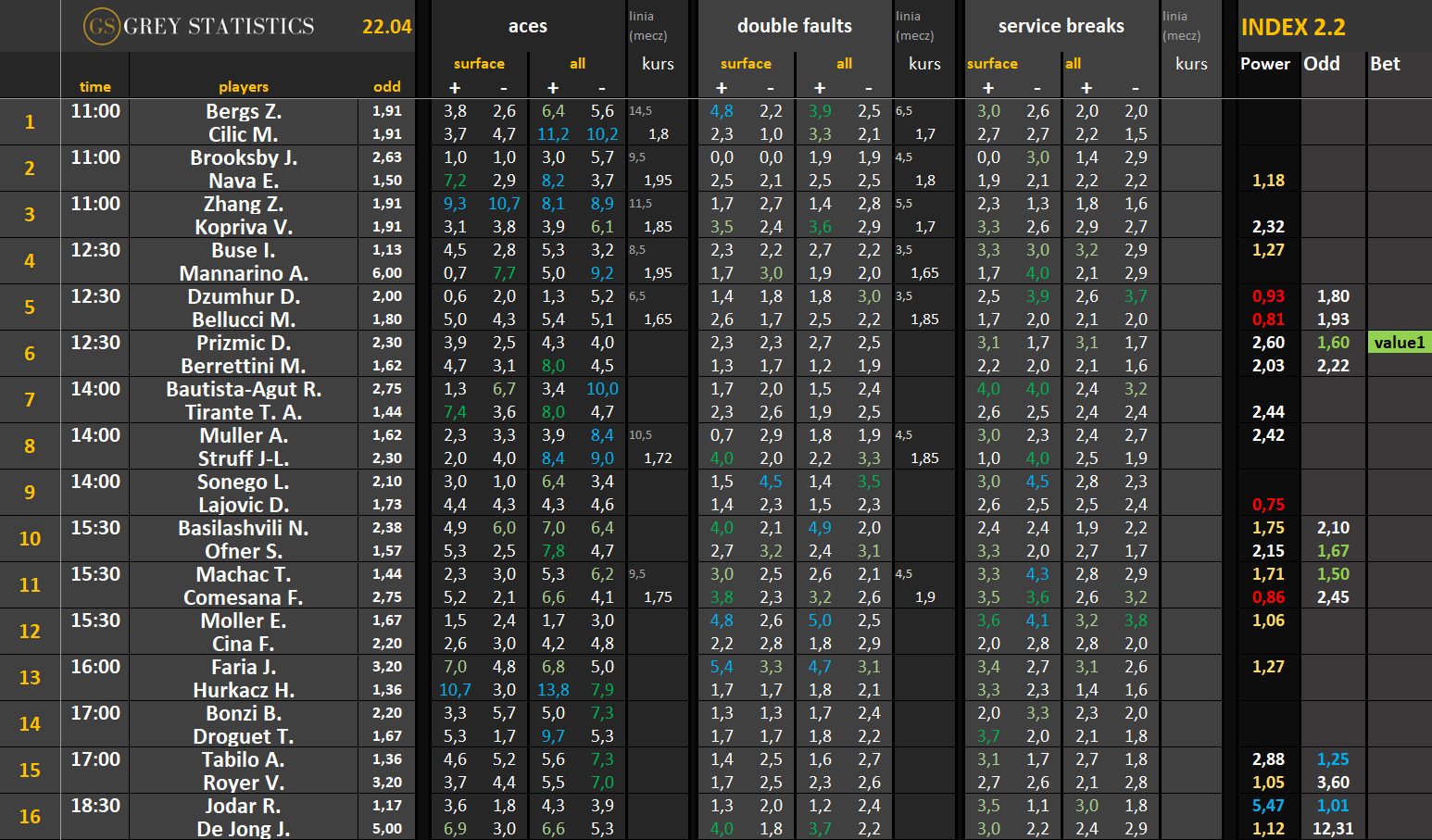Screen dimensions: 1432x840
Task: Select the 22.04 date in the header
Action: 386,27
